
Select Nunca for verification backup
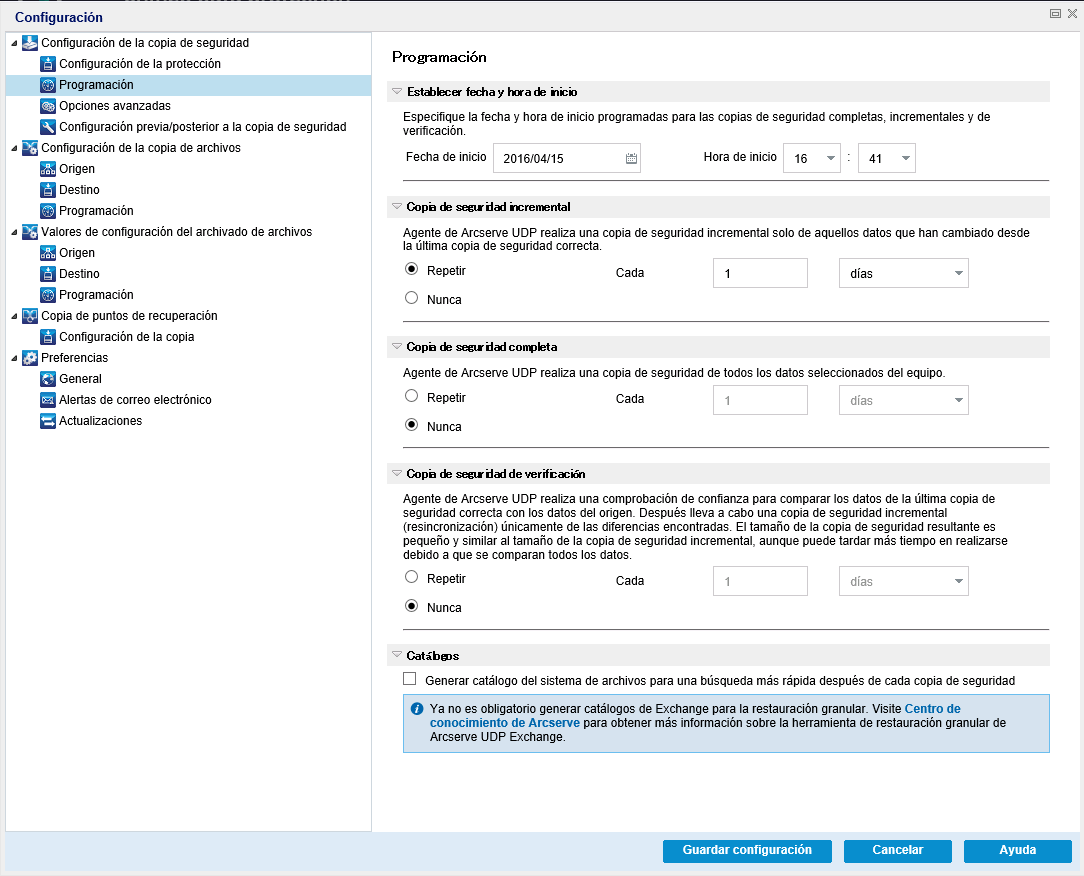click(411, 606)
